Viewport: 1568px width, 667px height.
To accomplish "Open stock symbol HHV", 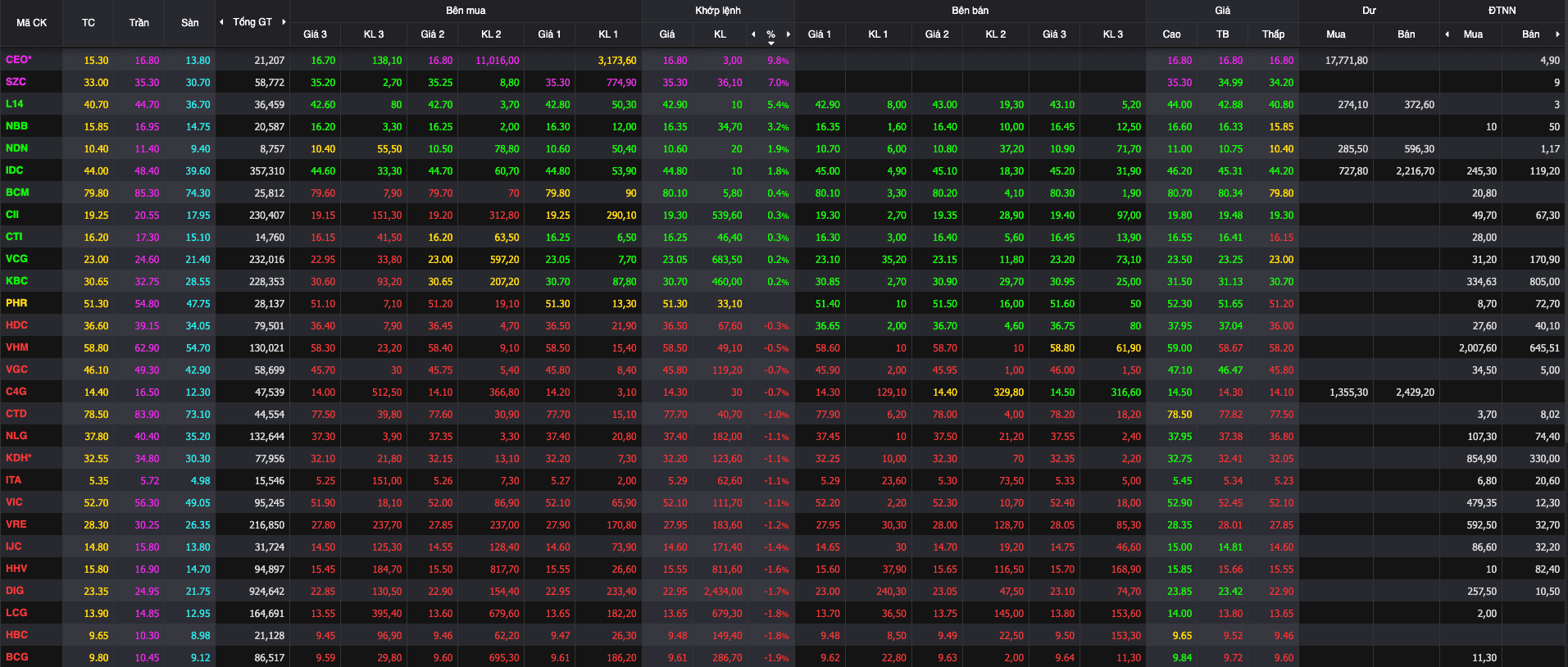I will click(x=16, y=569).
